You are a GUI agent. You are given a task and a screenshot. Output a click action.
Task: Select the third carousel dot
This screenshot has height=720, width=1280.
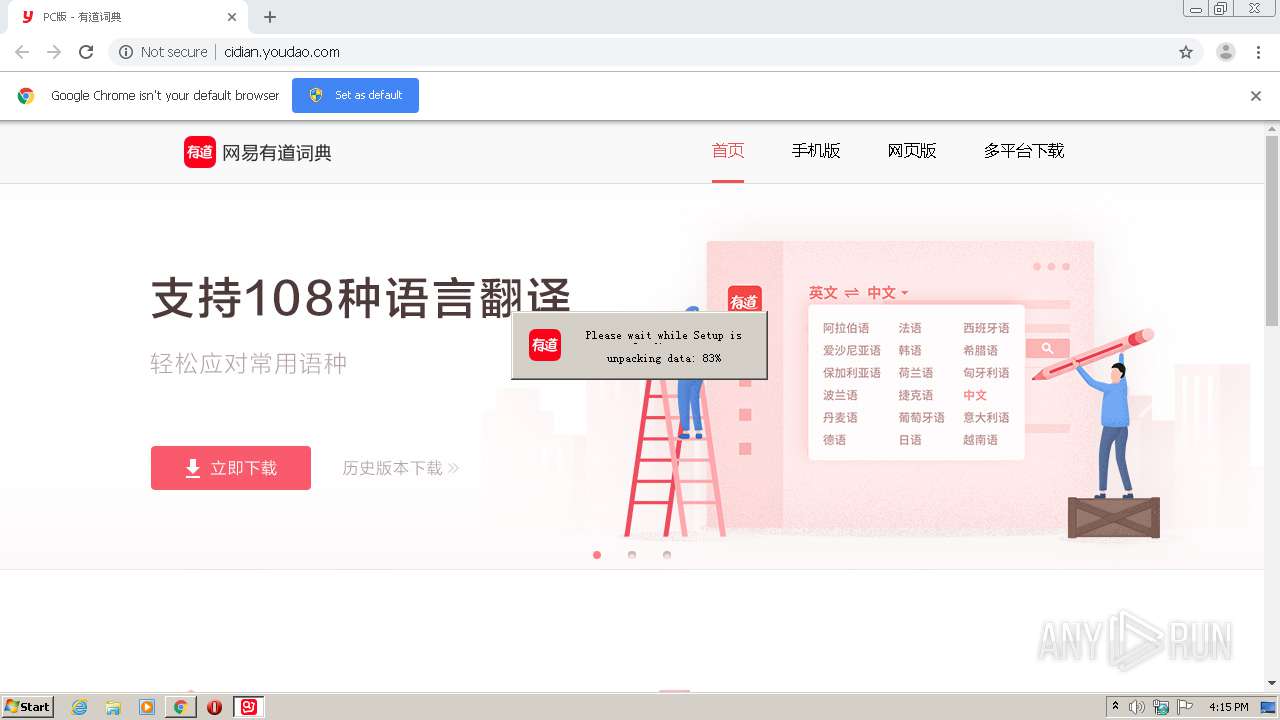pos(667,555)
